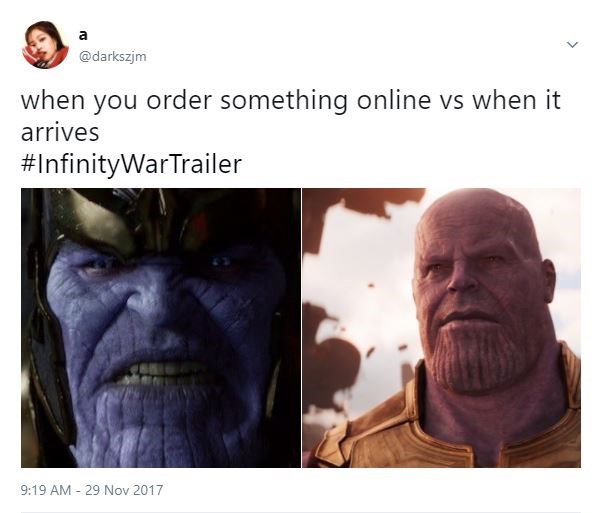This screenshot has width=606, height=513.
Task: Click the glowing blue eye in the left photo
Action: [220, 262]
